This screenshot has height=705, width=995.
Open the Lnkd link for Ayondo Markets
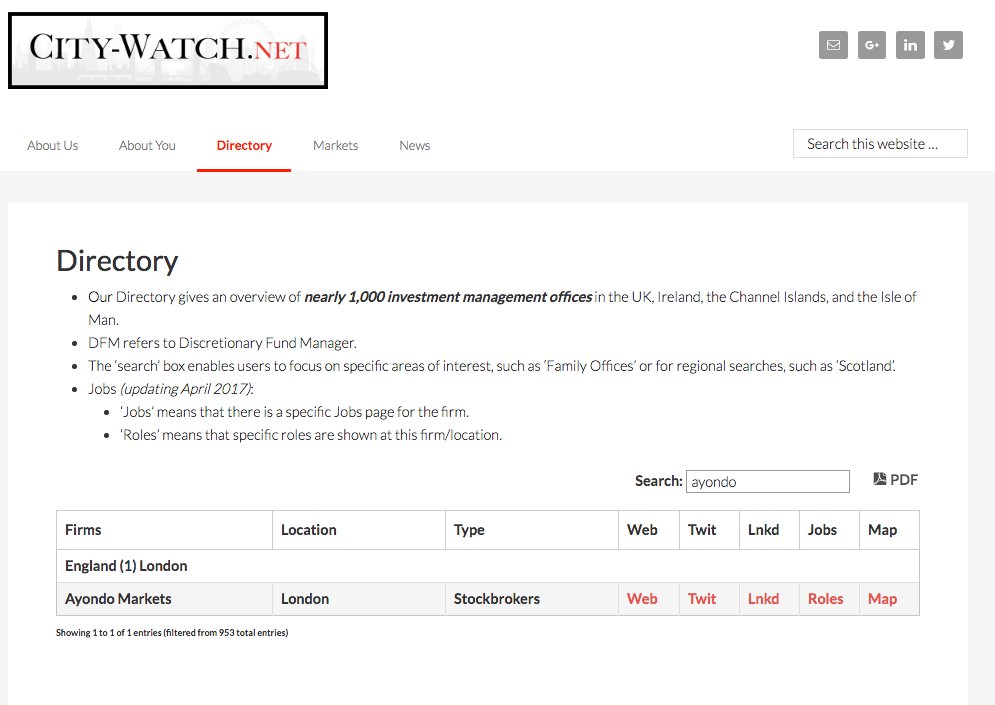[763, 598]
